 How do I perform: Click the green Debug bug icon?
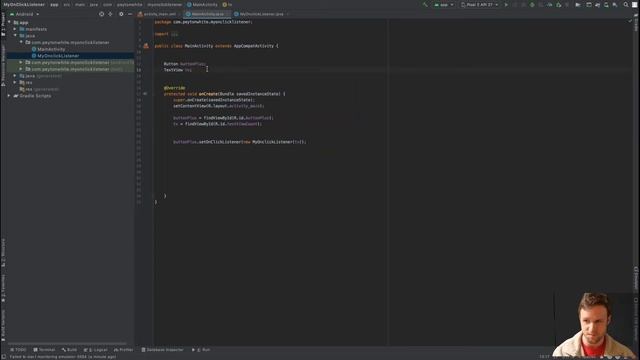coord(532,4)
